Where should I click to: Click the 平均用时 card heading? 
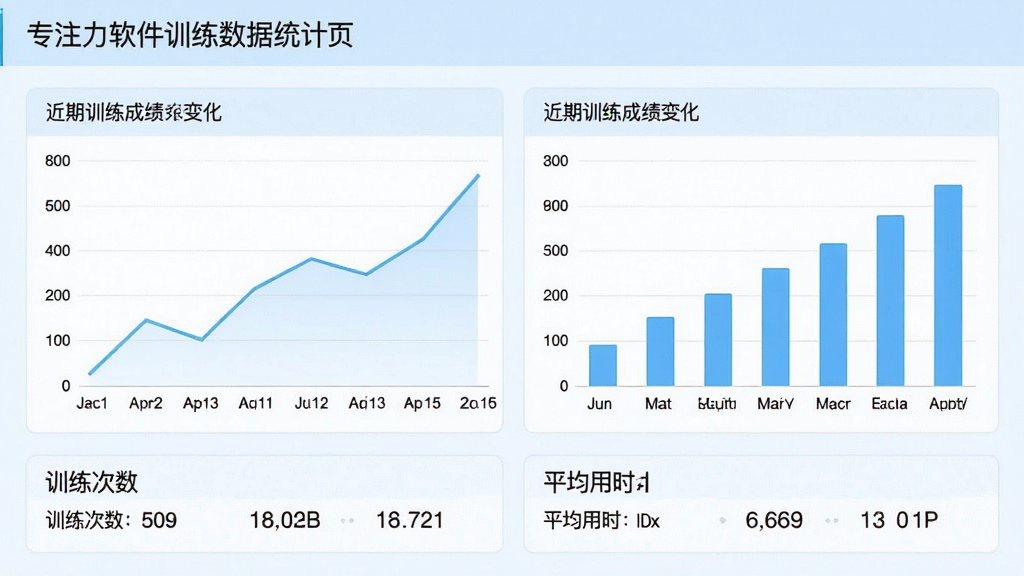click(596, 483)
